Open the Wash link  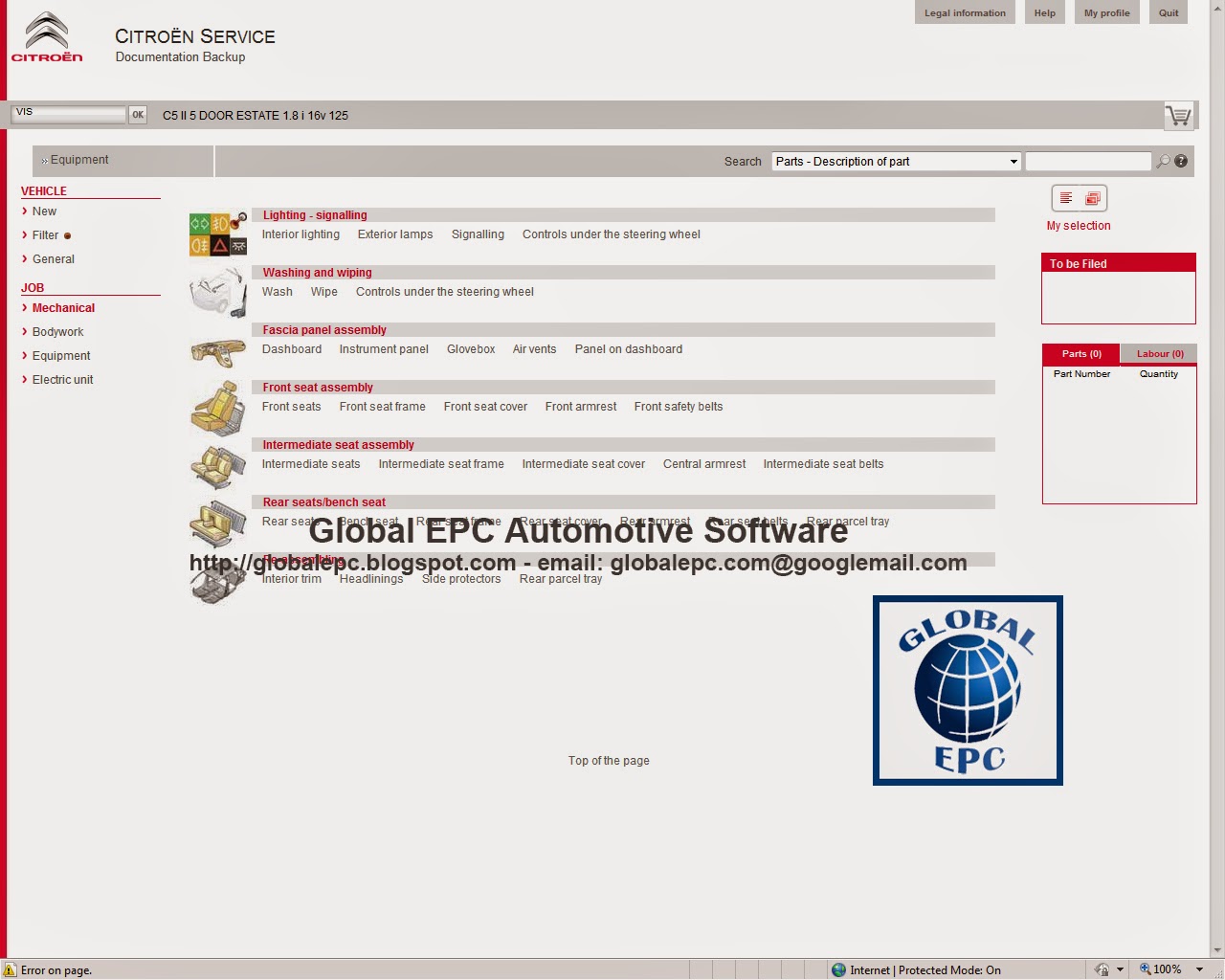[278, 292]
